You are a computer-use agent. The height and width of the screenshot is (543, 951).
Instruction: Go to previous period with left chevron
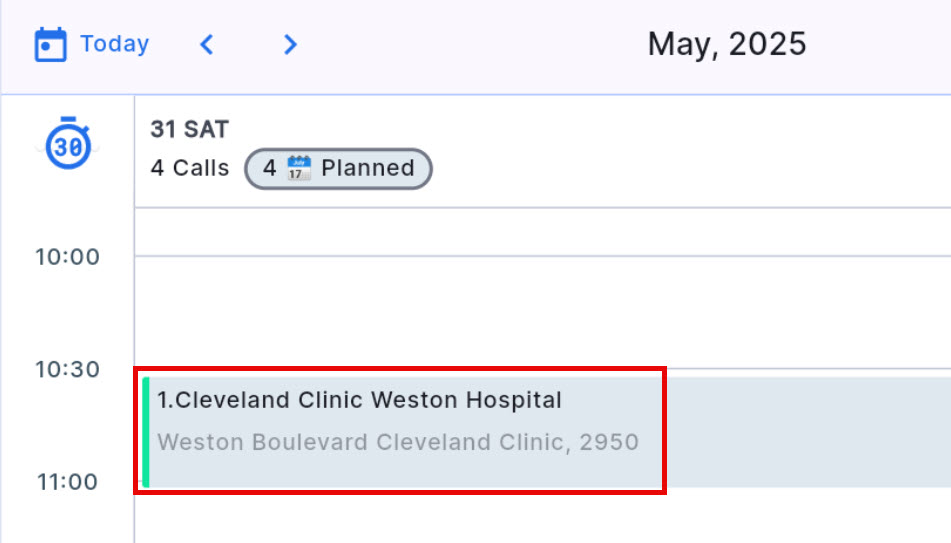tap(207, 45)
